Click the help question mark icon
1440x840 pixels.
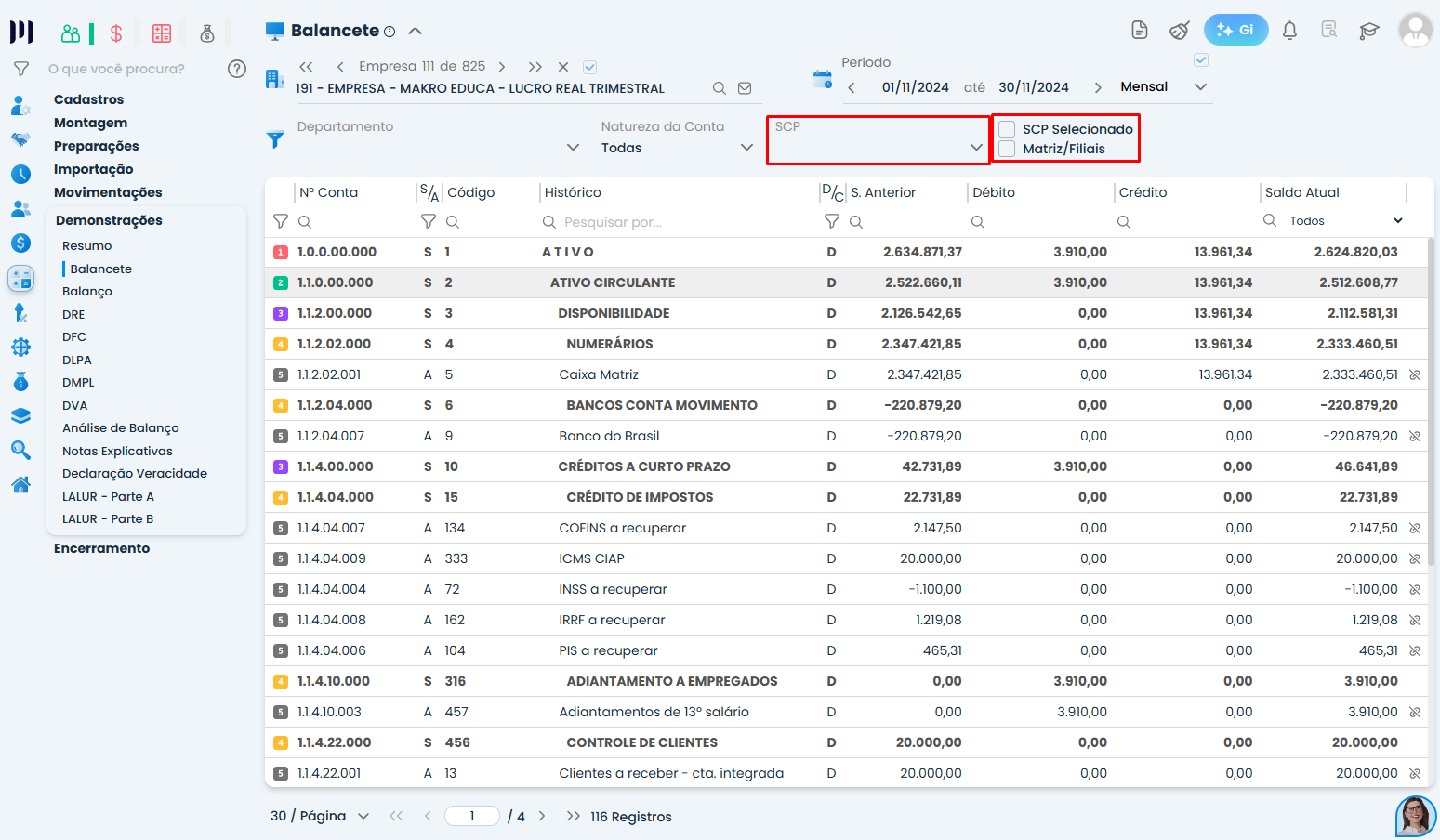(237, 69)
